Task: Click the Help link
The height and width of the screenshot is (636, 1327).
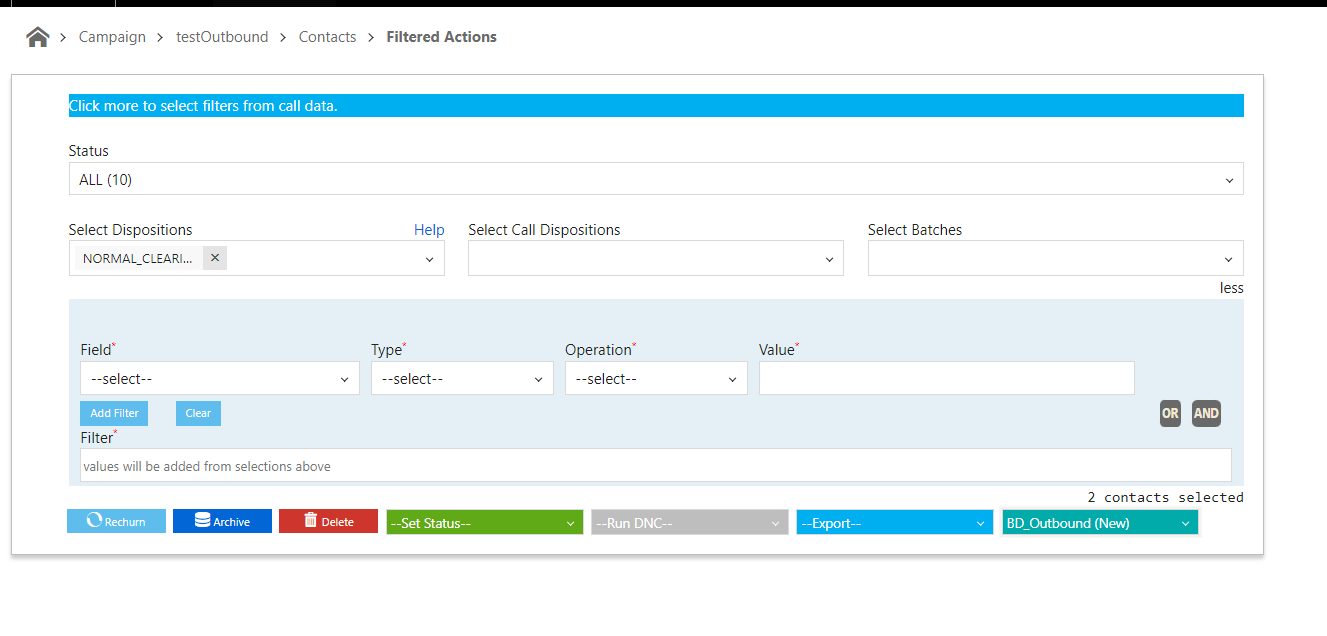Action: [x=429, y=230]
